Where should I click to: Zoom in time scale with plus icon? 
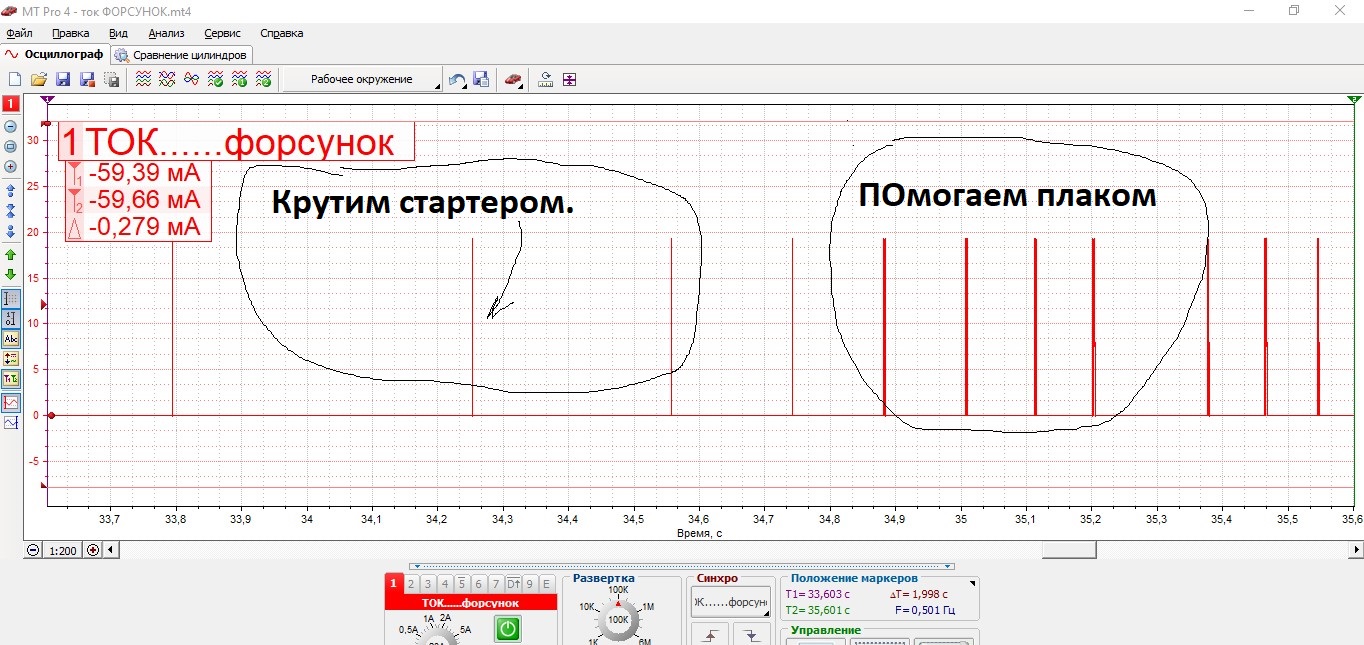(x=93, y=550)
